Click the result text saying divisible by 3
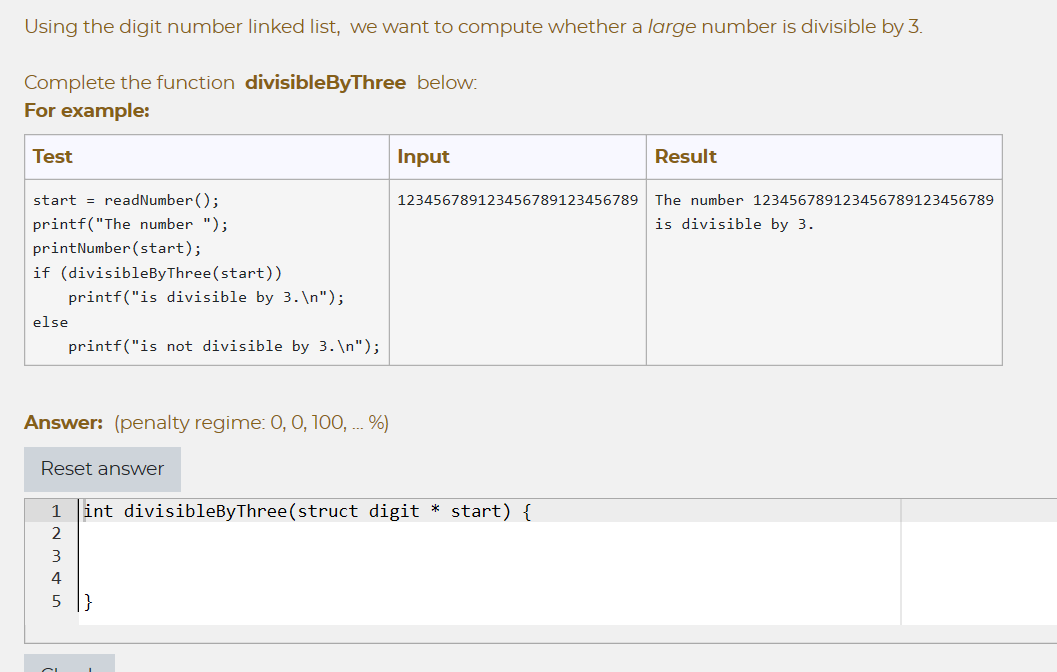The width and height of the screenshot is (1057, 672). click(x=744, y=223)
